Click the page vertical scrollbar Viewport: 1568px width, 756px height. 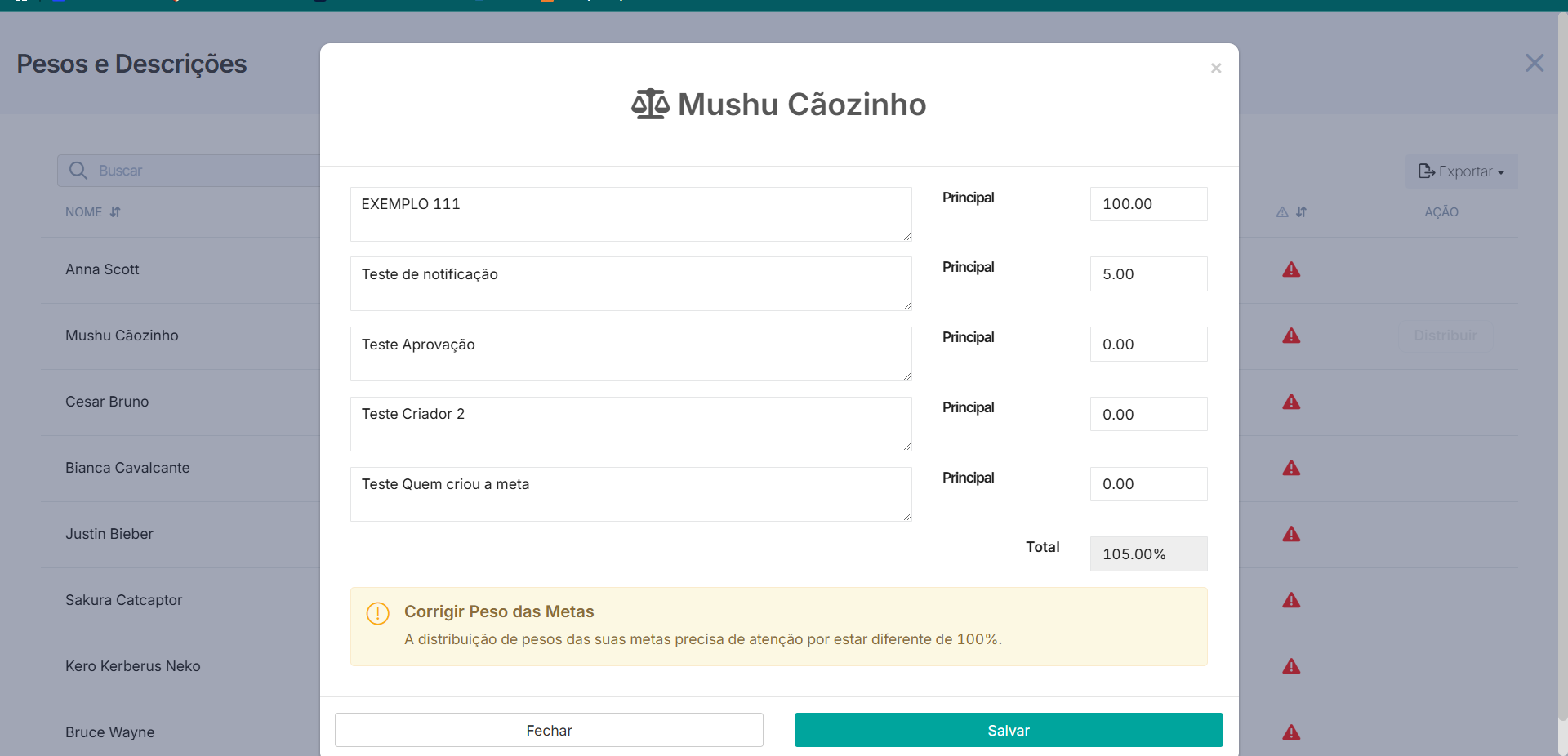click(1562, 367)
